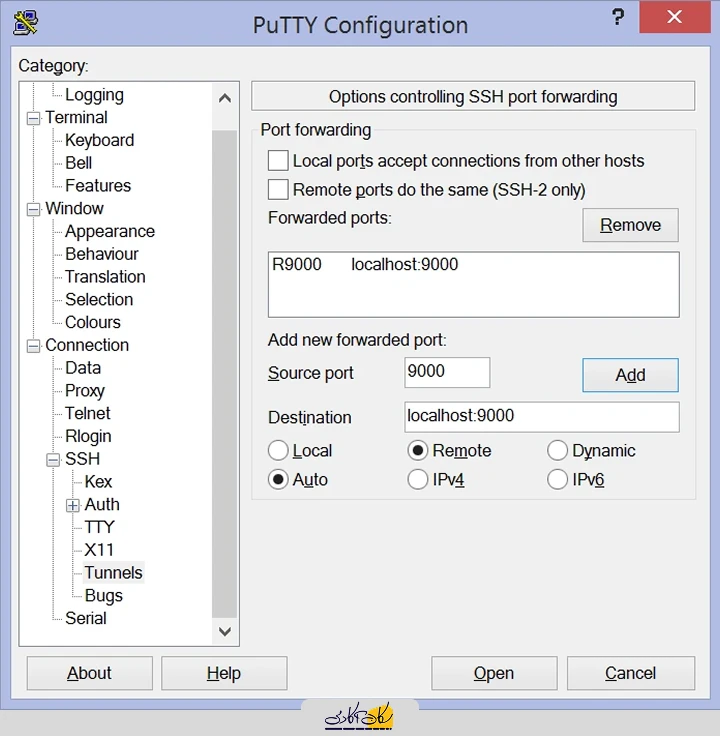The height and width of the screenshot is (736, 720).
Task: Click the PuTTY icon in title bar
Action: point(27,23)
